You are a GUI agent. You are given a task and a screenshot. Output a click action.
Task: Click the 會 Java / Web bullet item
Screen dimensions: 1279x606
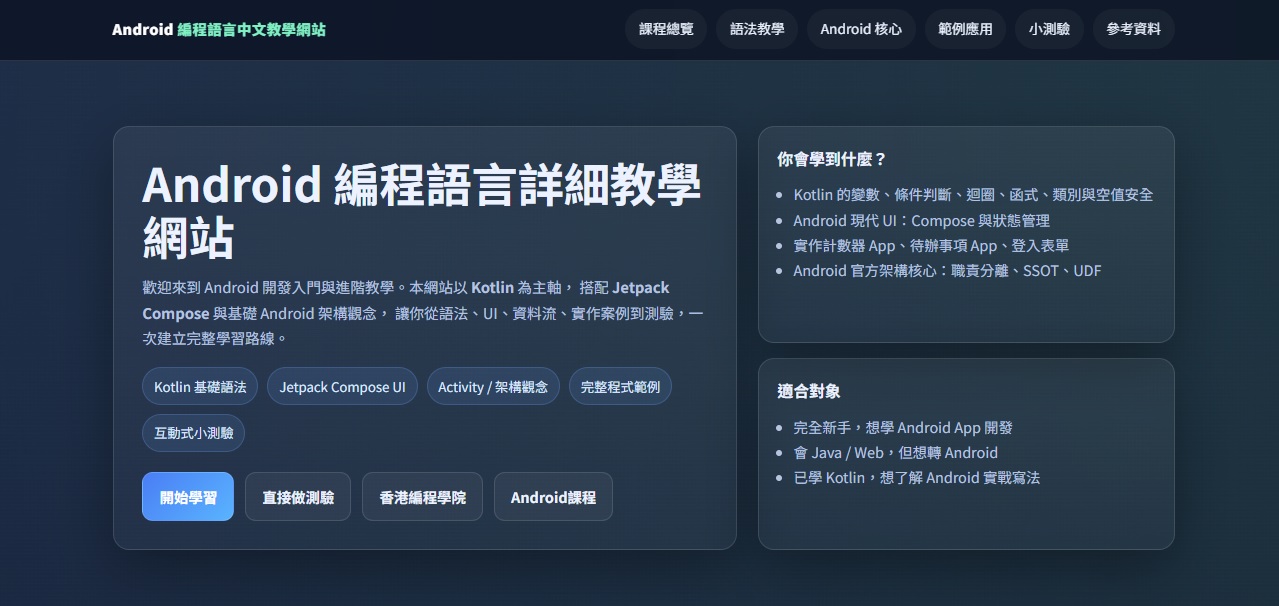[895, 452]
